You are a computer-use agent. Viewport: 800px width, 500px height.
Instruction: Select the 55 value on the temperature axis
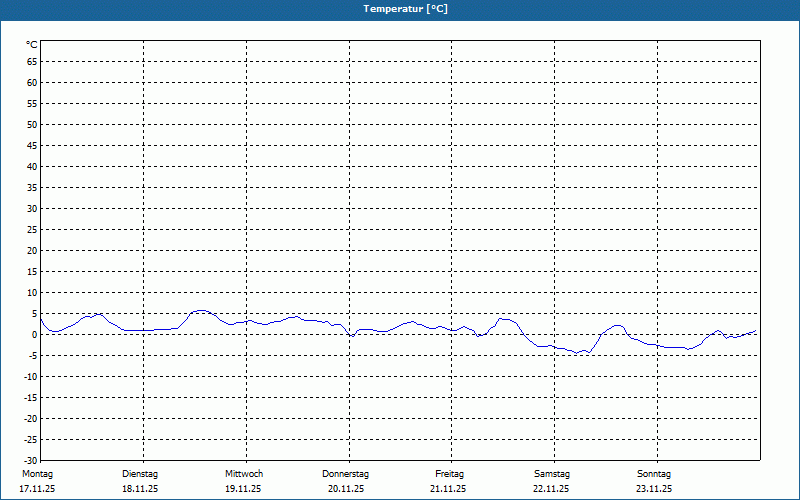[32, 104]
